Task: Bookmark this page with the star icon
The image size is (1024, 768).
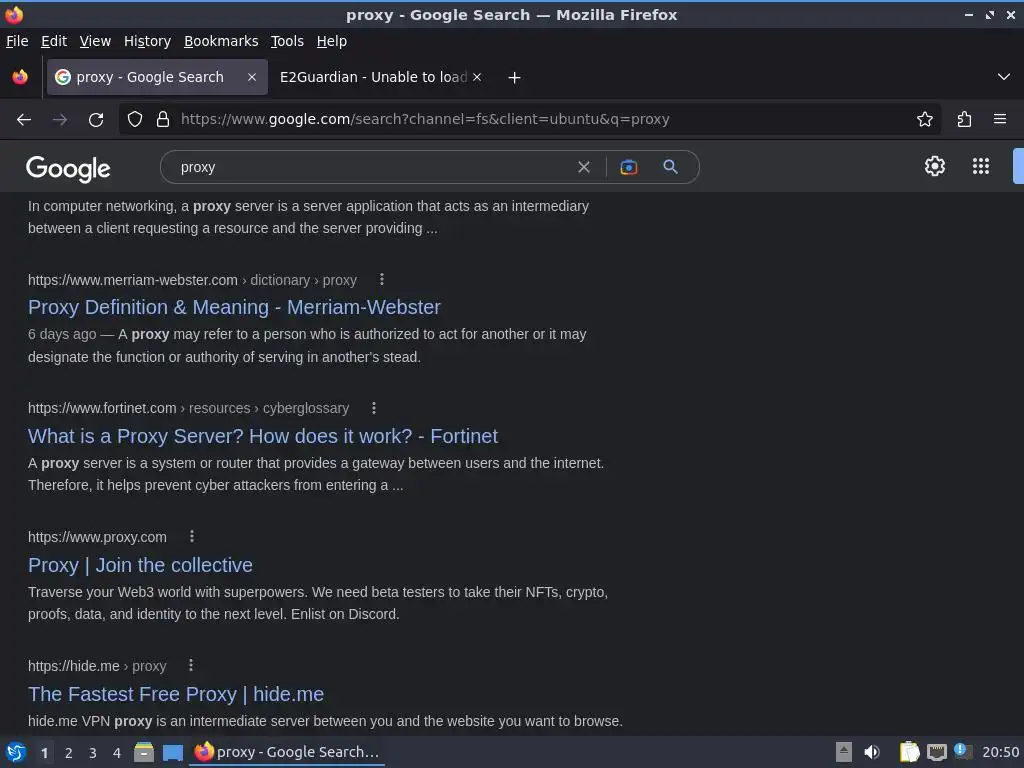Action: click(x=924, y=120)
